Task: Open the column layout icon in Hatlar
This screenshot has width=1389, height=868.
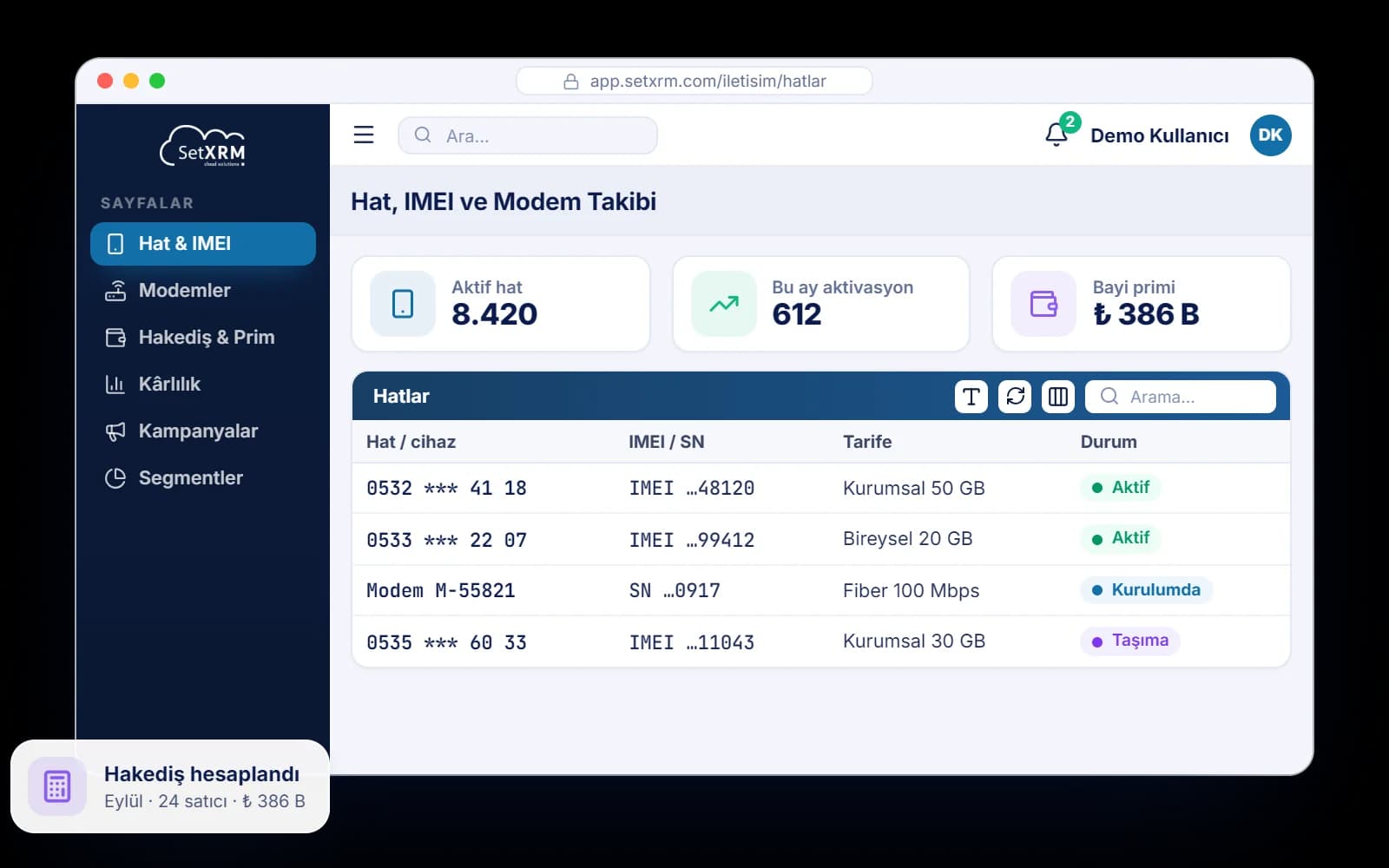Action: (x=1058, y=397)
